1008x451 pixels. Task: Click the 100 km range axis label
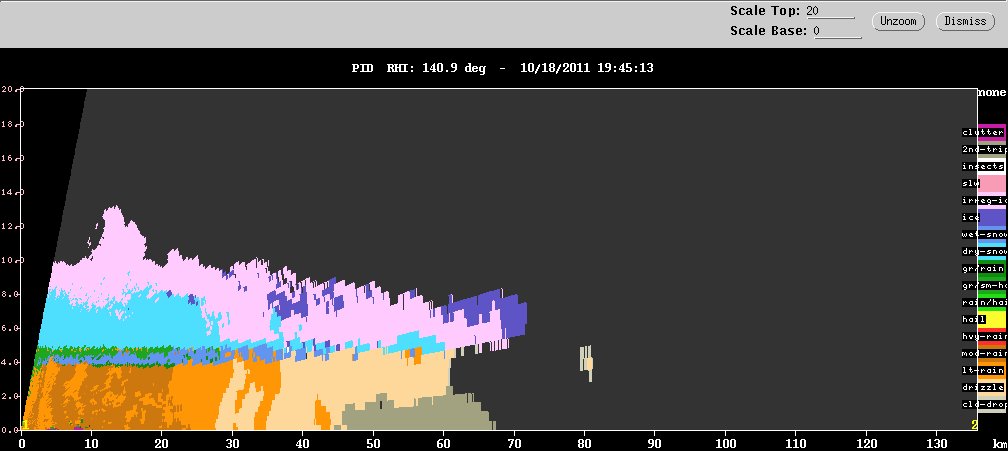coord(726,444)
